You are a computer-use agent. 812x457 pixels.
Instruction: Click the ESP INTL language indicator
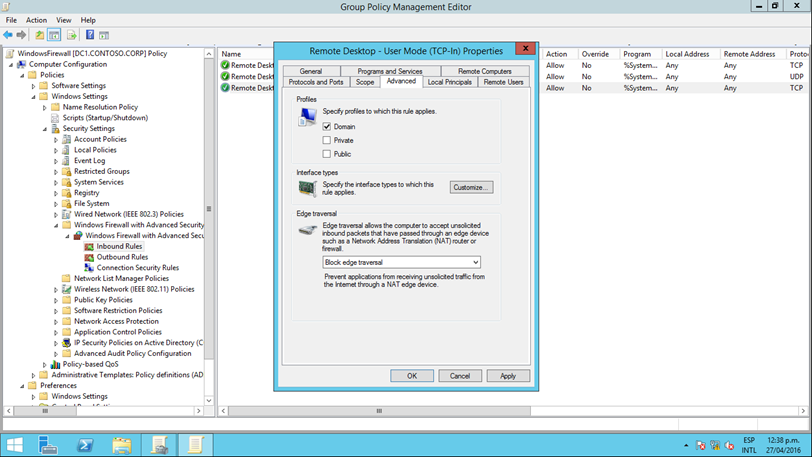coord(749,446)
